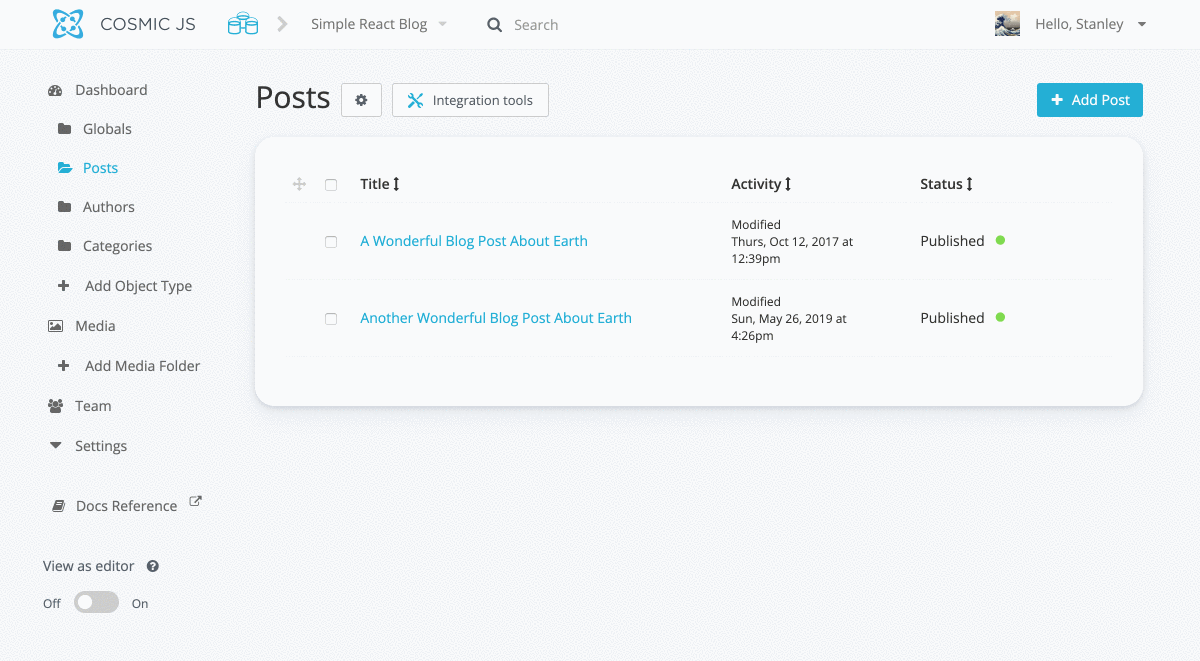The image size is (1200, 661).
Task: Click the plus icon beside Add Object Type
Action: 64,286
